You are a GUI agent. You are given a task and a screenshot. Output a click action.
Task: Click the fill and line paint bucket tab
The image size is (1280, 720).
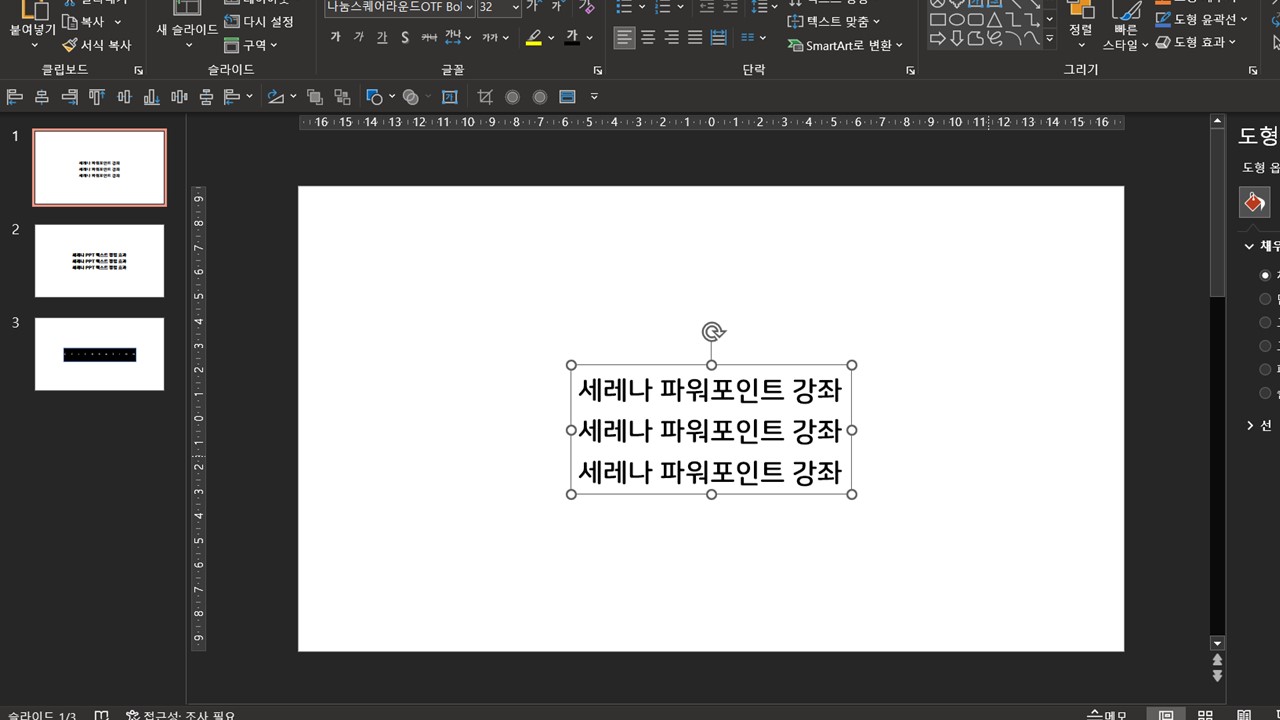tap(1254, 203)
